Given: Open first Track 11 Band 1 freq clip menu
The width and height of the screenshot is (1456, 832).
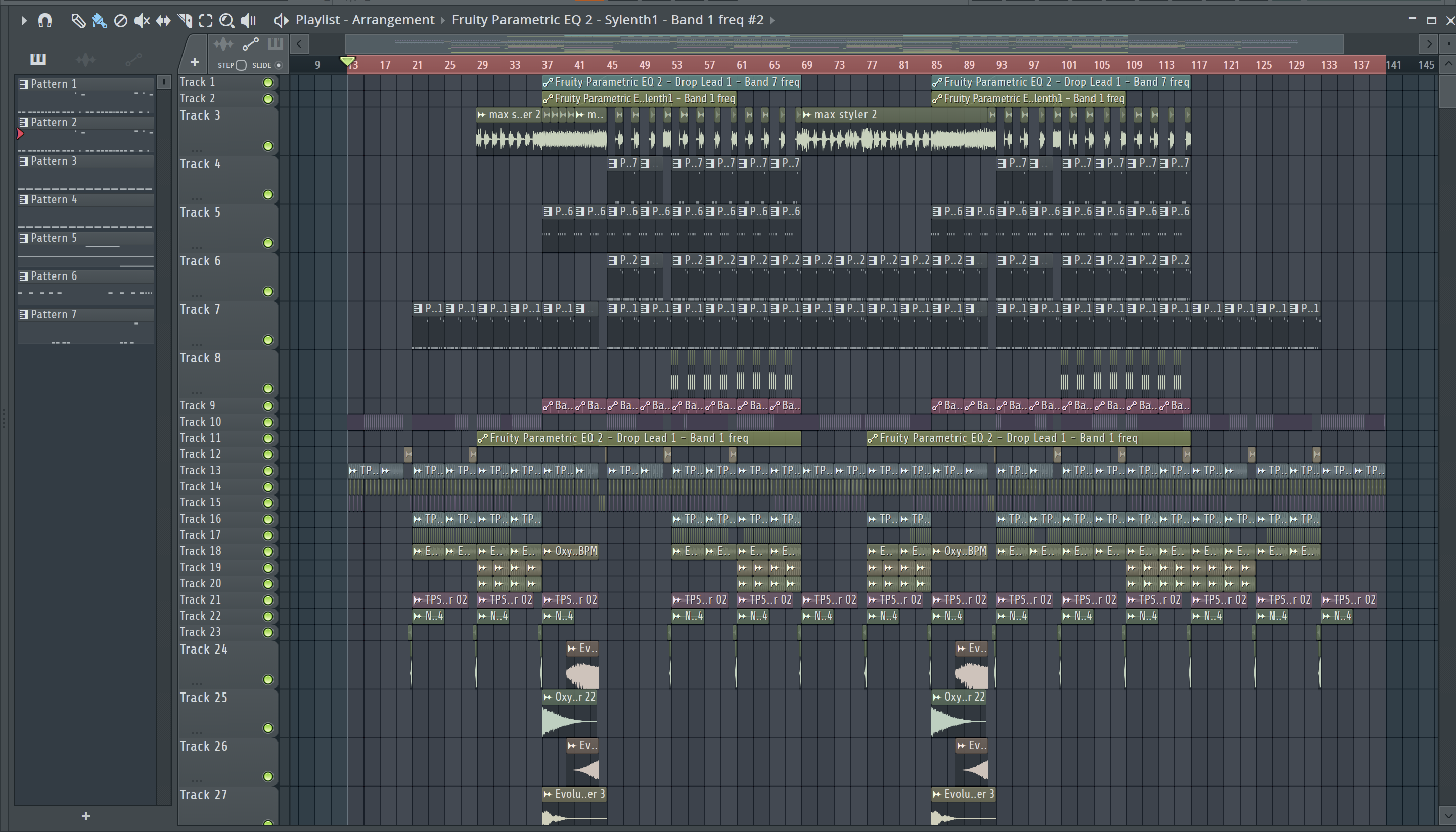Looking at the screenshot, I should pyautogui.click(x=482, y=438).
